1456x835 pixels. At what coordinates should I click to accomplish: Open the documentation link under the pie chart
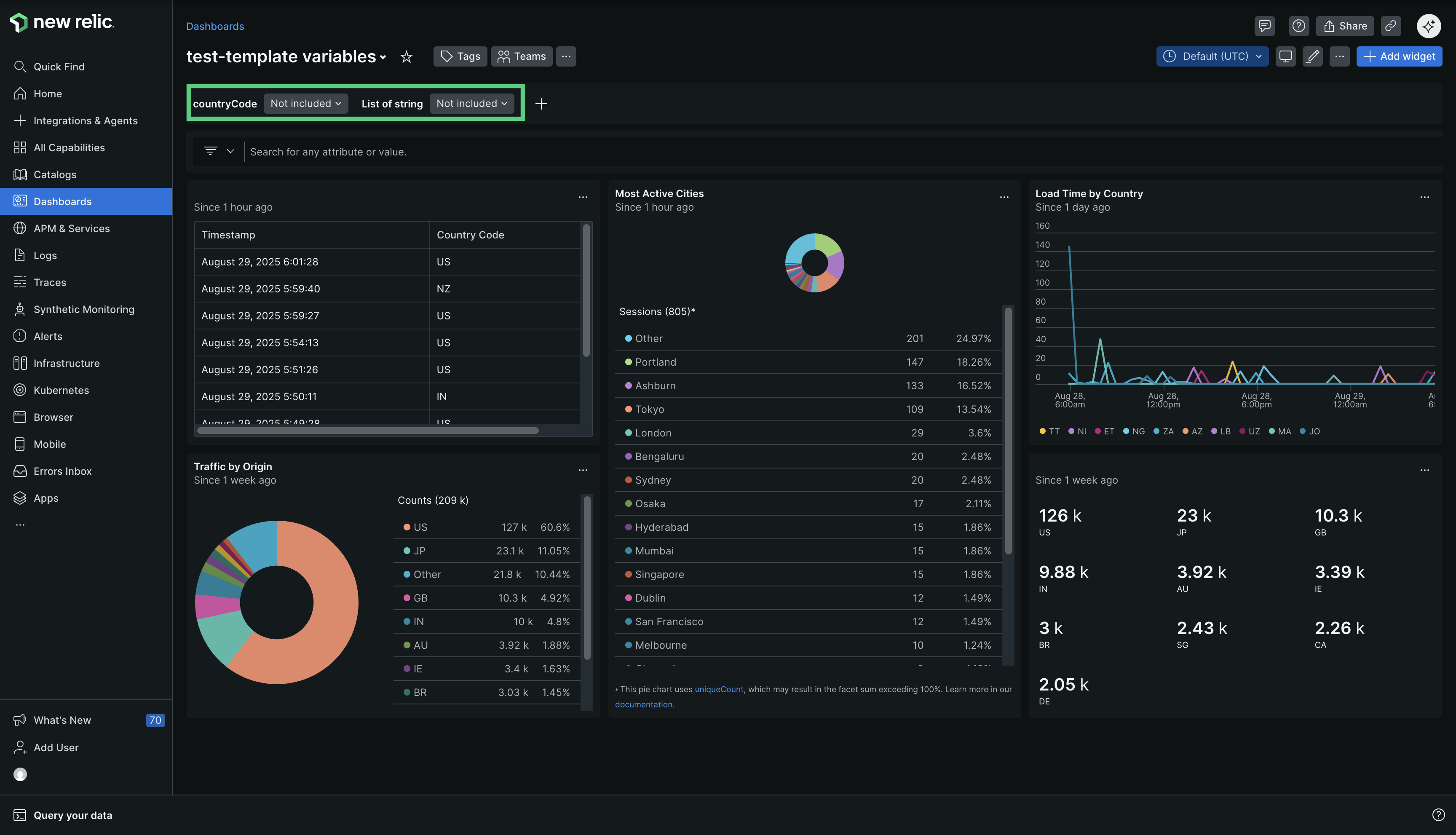(643, 704)
